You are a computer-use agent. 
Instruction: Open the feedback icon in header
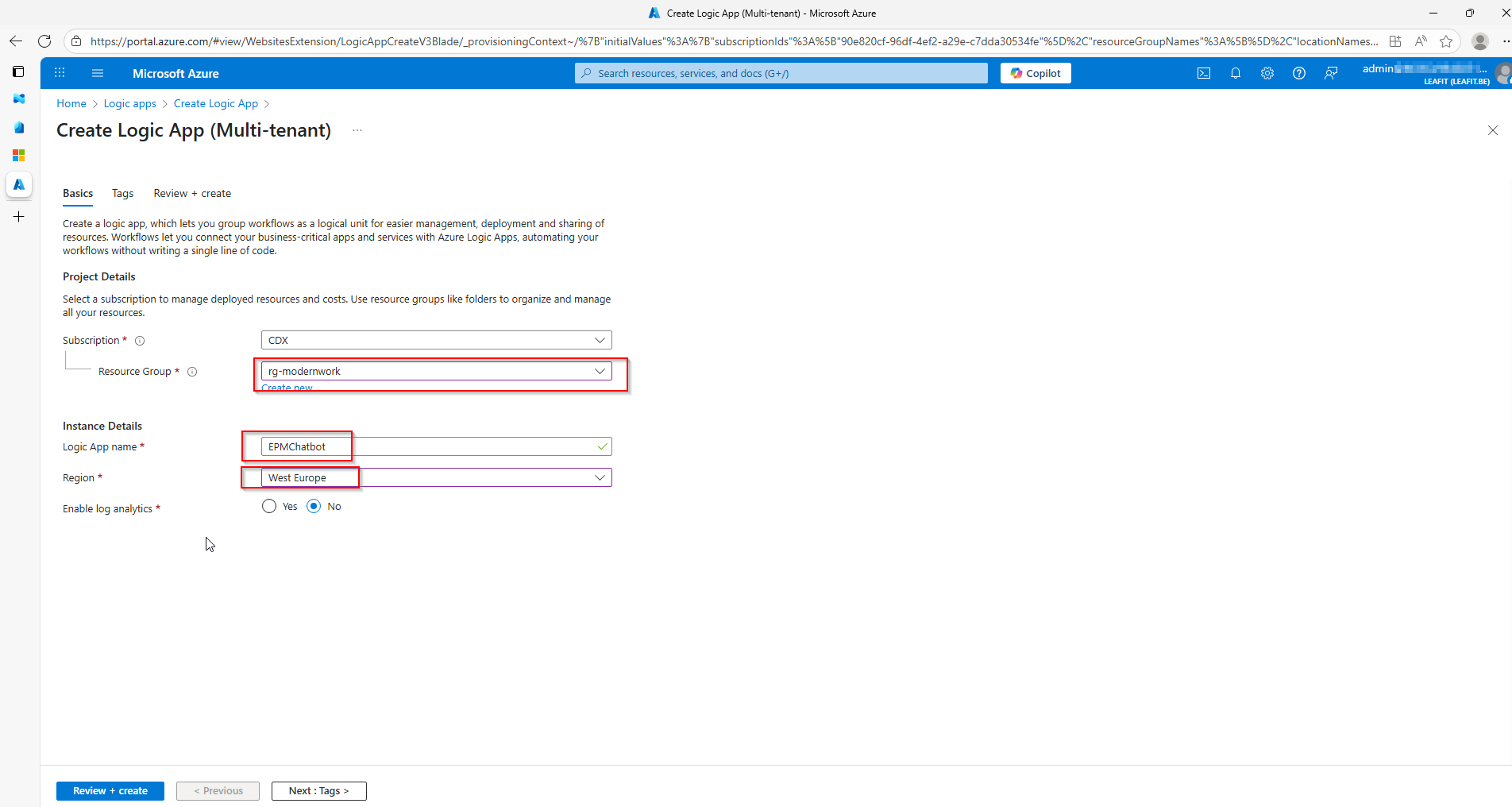pyautogui.click(x=1331, y=73)
